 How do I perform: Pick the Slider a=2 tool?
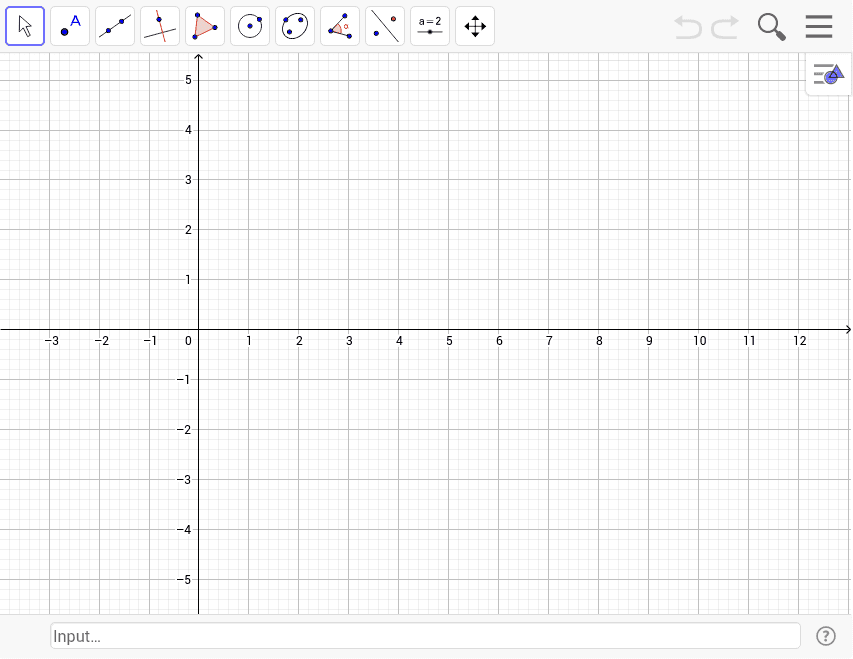(430, 26)
